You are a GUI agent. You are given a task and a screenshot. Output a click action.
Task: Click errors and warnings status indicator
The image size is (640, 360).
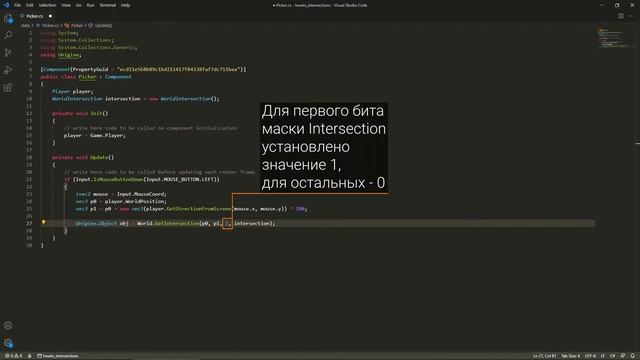point(13,356)
